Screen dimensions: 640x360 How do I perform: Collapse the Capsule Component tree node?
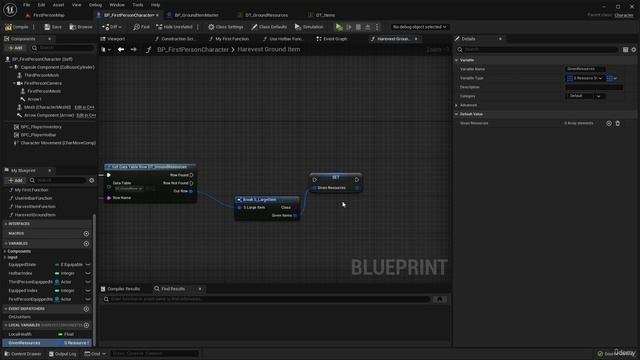[11, 67]
